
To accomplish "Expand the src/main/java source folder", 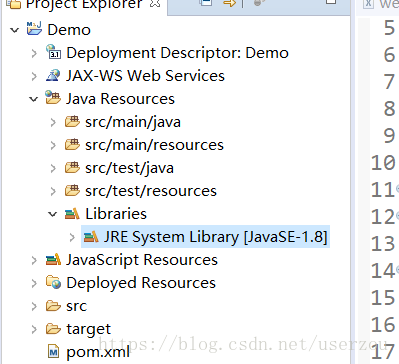I will [53, 122].
